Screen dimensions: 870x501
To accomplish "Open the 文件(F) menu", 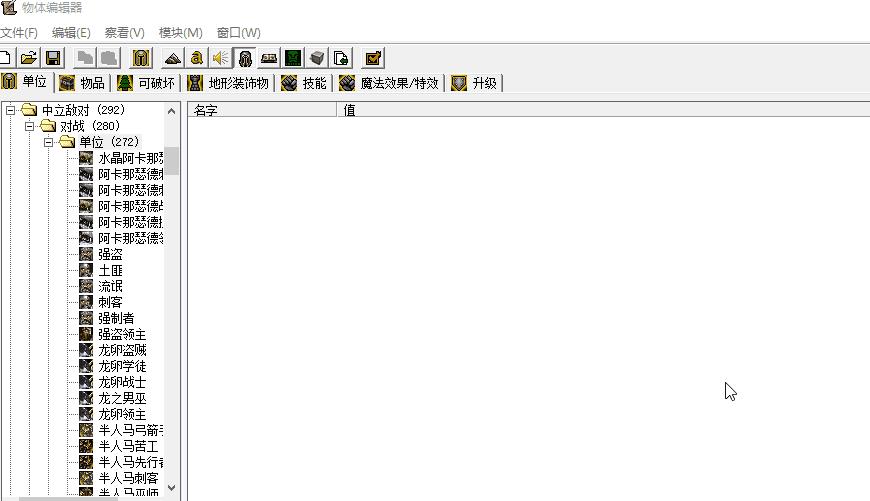I will 19,33.
